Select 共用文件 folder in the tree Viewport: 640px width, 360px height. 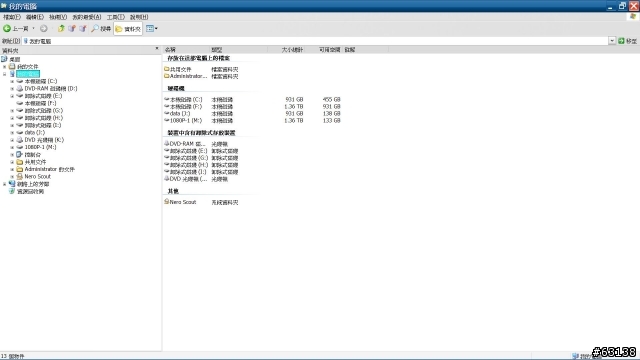tap(35, 162)
